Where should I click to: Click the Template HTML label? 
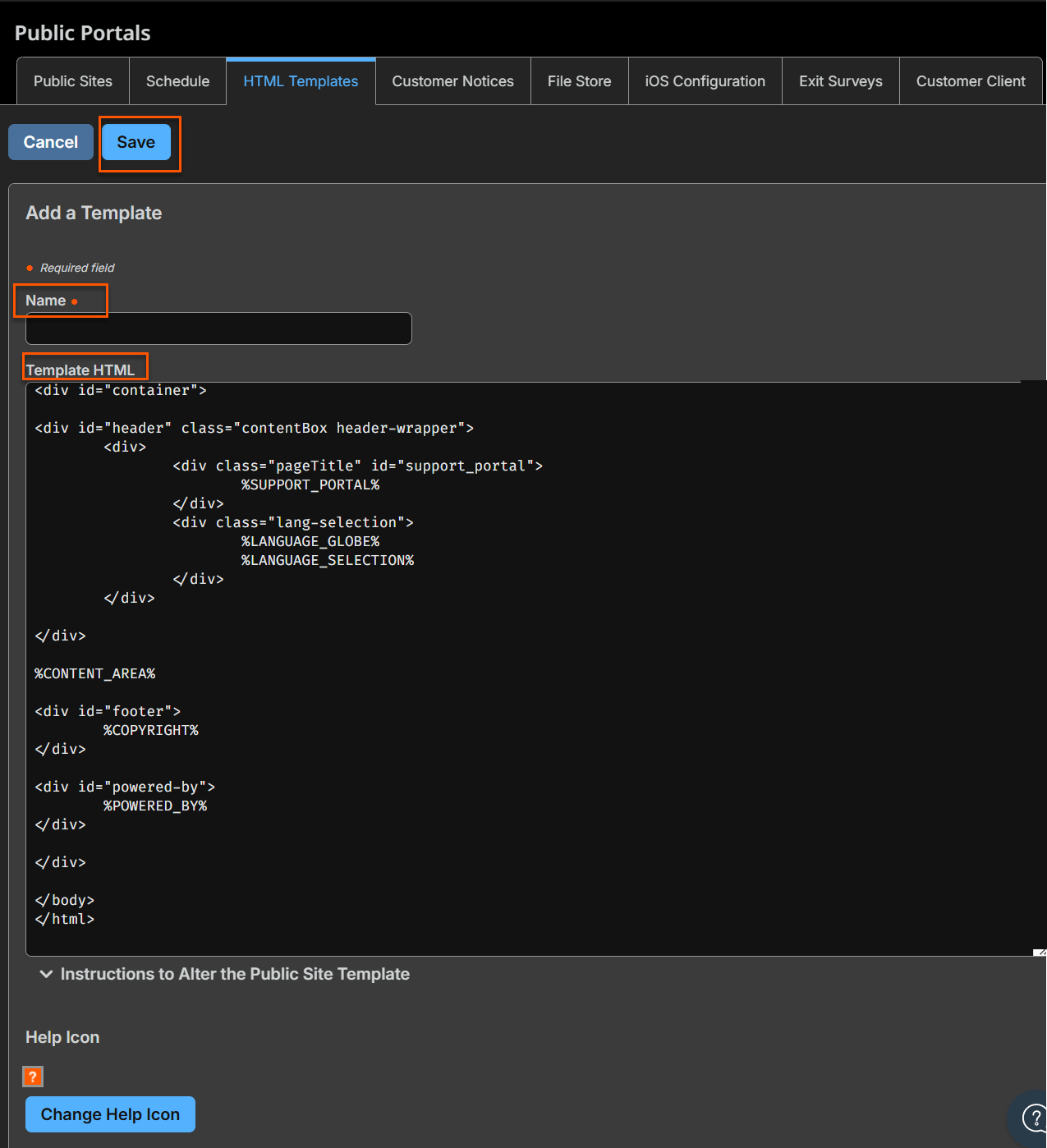pyautogui.click(x=80, y=370)
